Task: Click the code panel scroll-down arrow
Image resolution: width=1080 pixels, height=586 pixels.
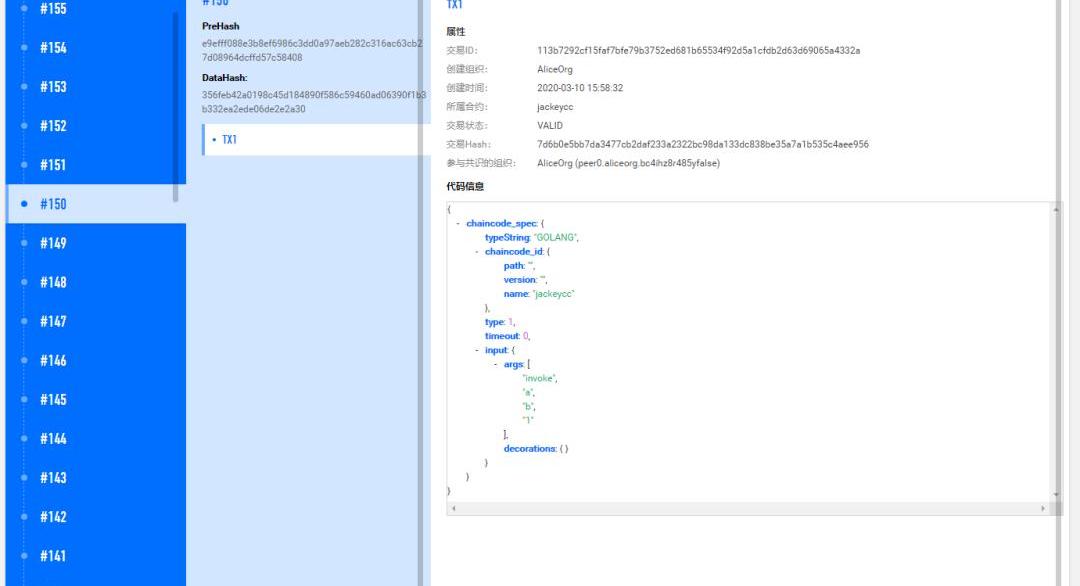Action: (1056, 495)
